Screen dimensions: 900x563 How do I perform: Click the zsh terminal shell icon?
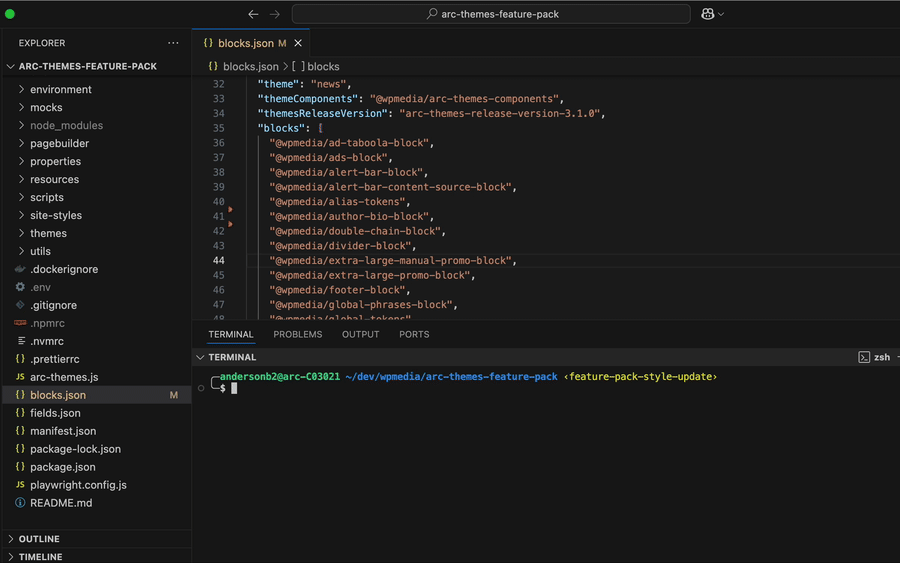click(x=864, y=358)
